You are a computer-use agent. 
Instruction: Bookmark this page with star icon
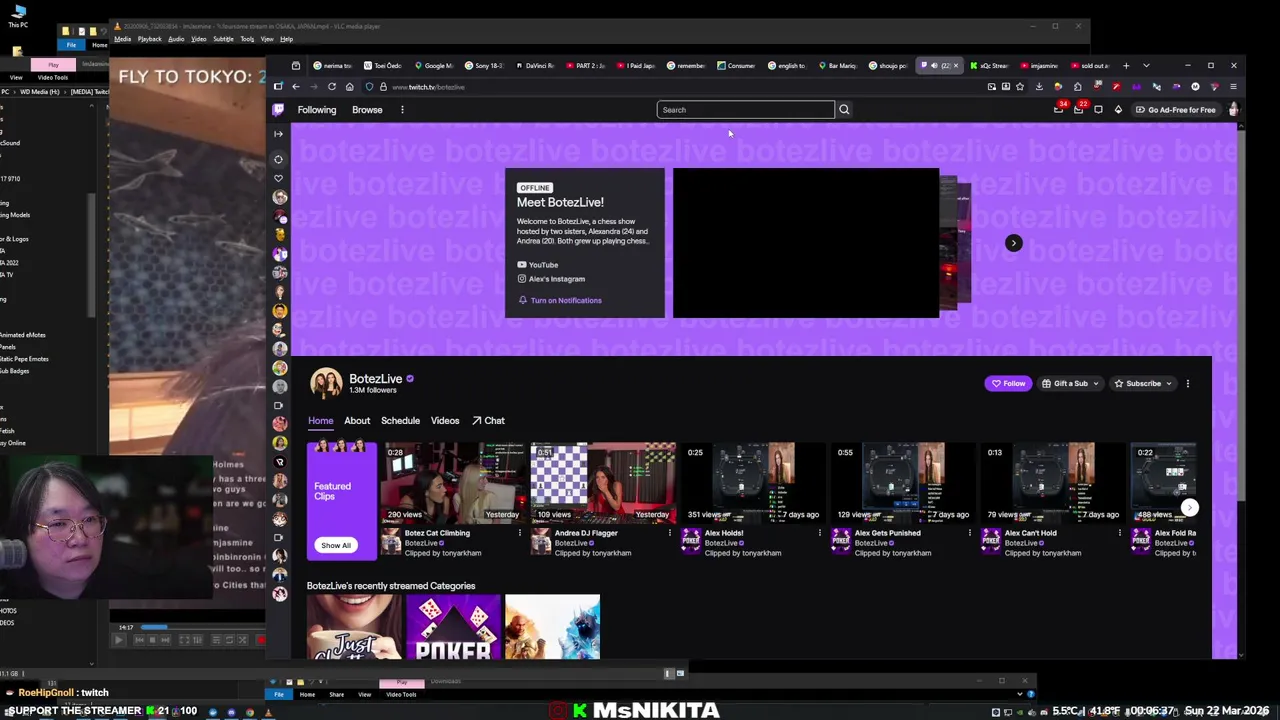click(x=1020, y=87)
